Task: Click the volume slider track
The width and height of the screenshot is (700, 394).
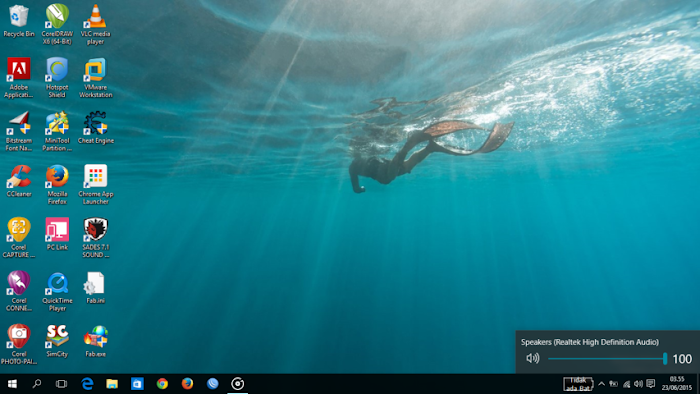Action: 607,358
